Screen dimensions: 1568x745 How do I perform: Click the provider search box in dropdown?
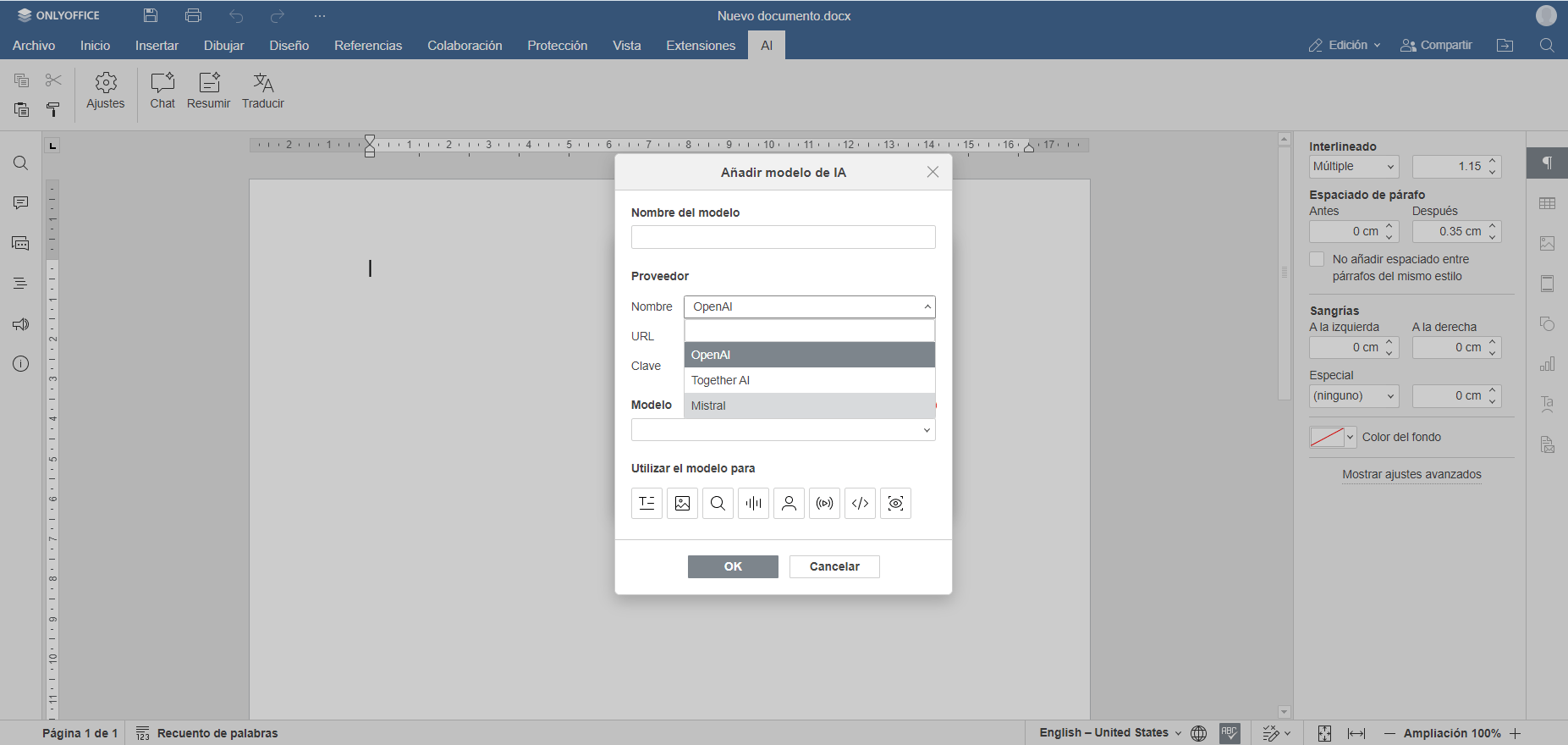[x=810, y=331]
